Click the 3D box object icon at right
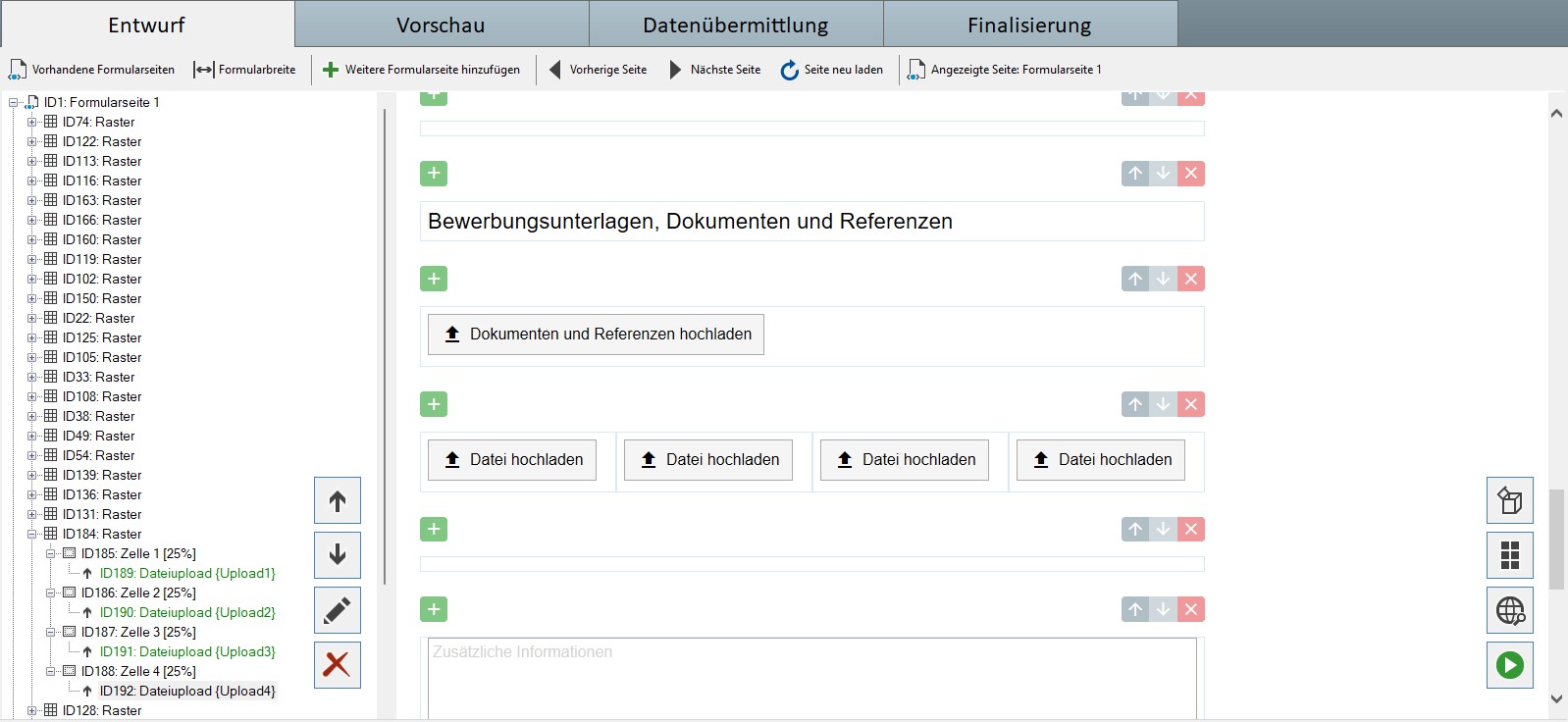Screen dimensions: 1568x722 coord(1509,500)
